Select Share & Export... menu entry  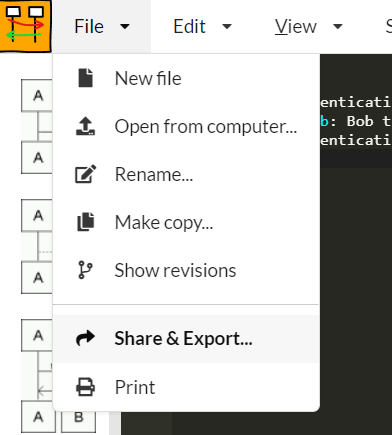pos(186,339)
